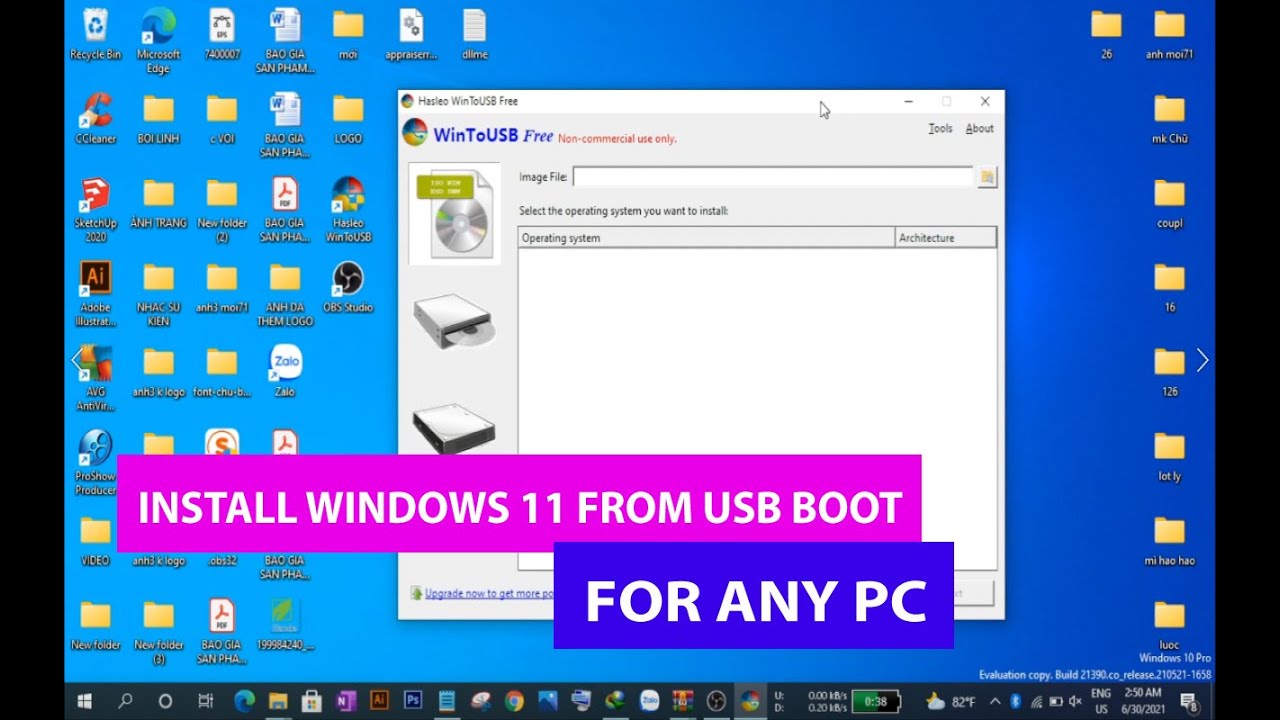
Task: Select the 199984240_ image file
Action: pyautogui.click(x=285, y=624)
